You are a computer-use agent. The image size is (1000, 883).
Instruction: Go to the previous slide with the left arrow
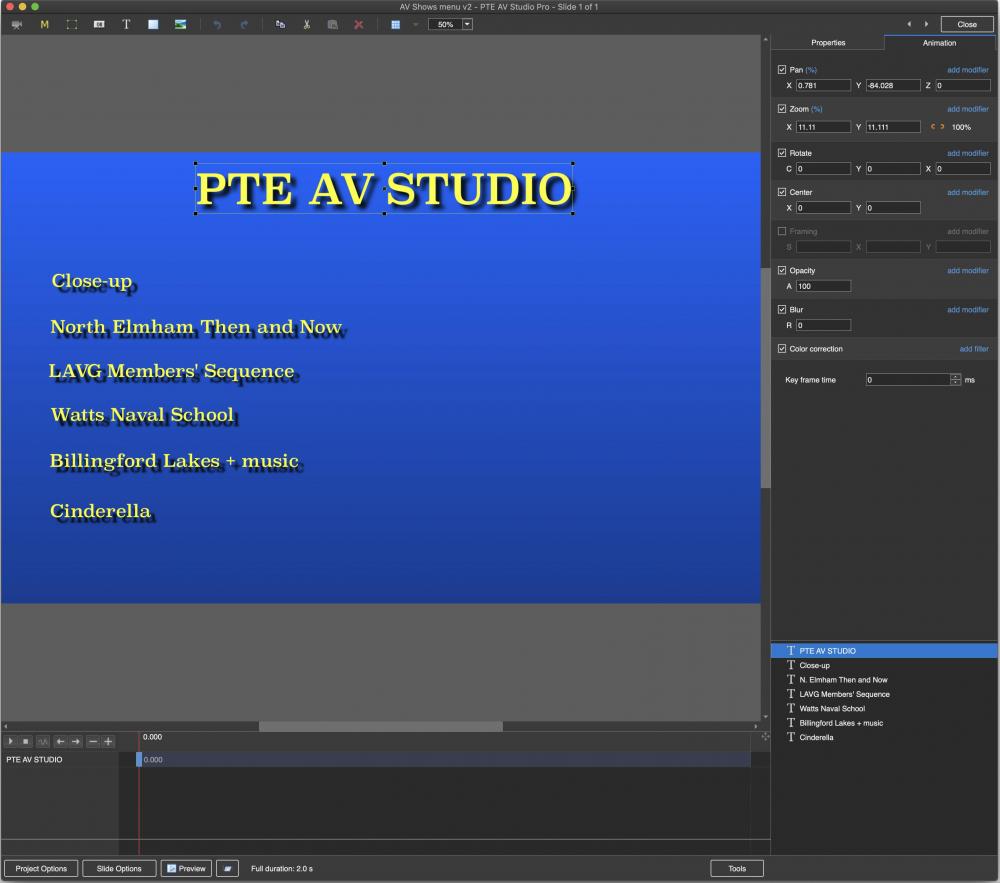(x=909, y=24)
